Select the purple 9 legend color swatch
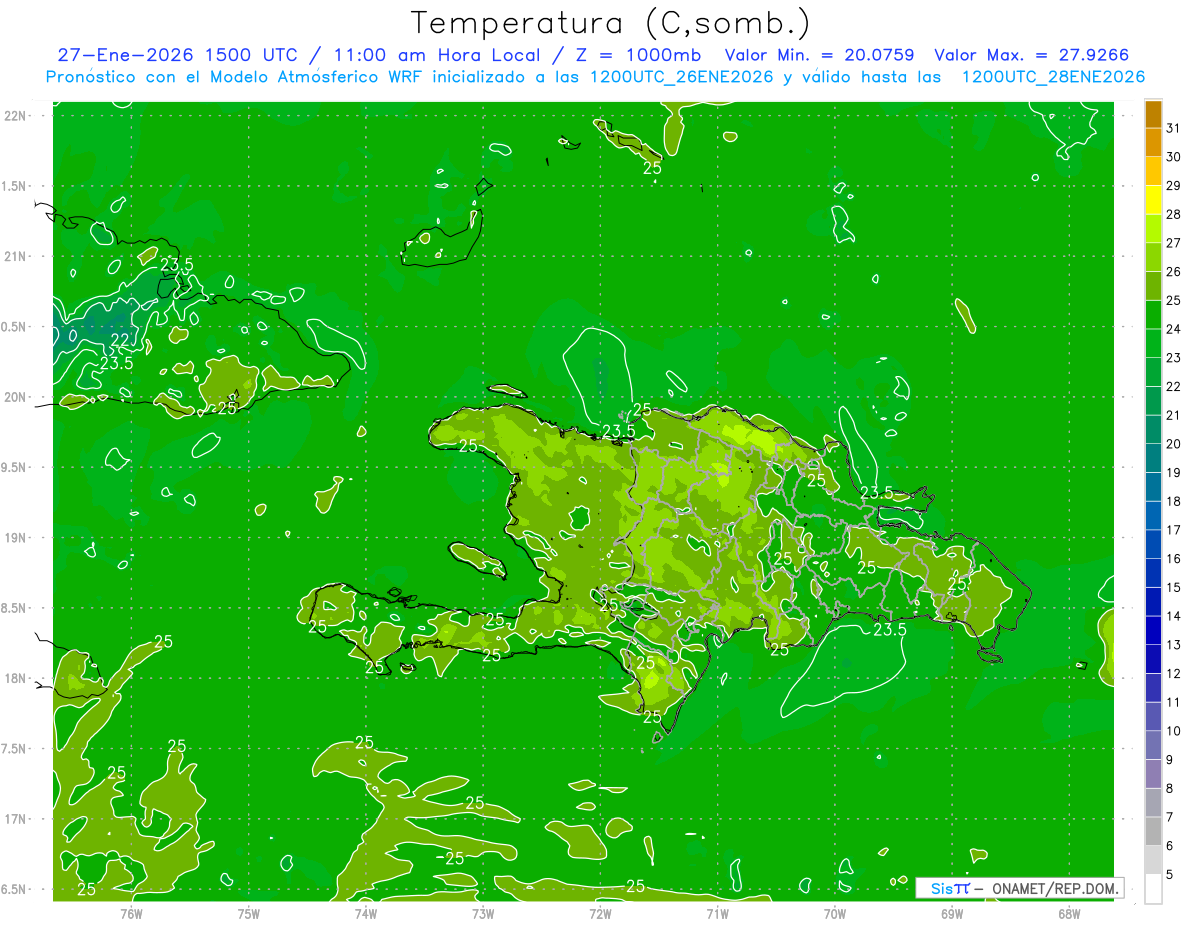Viewport: 1200px width, 927px height. pyautogui.click(x=1153, y=745)
